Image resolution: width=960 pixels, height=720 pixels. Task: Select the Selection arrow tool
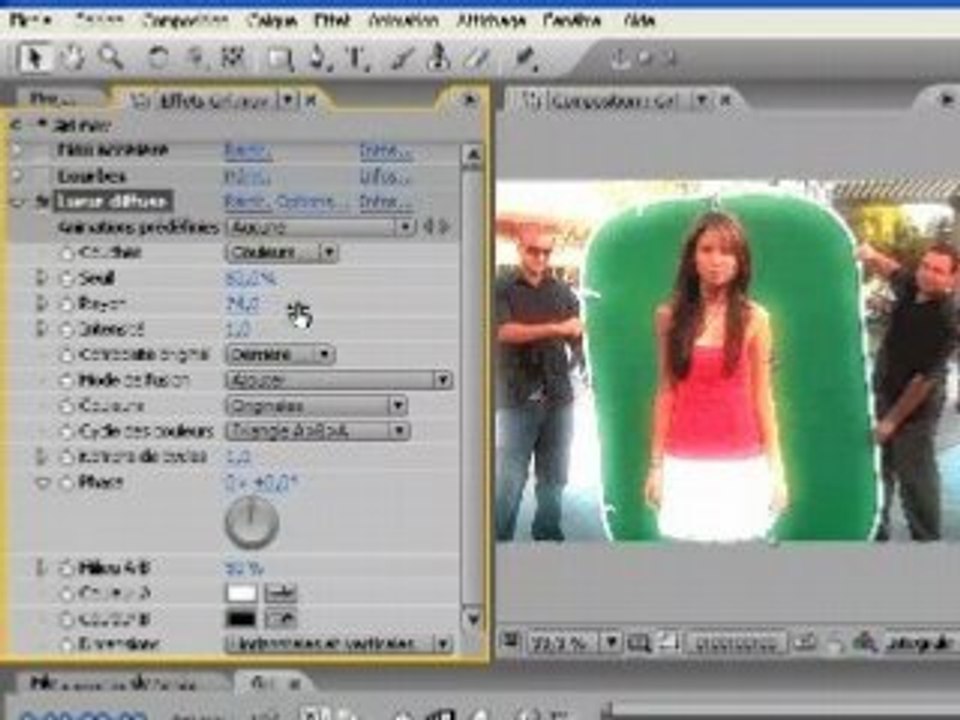coord(34,59)
